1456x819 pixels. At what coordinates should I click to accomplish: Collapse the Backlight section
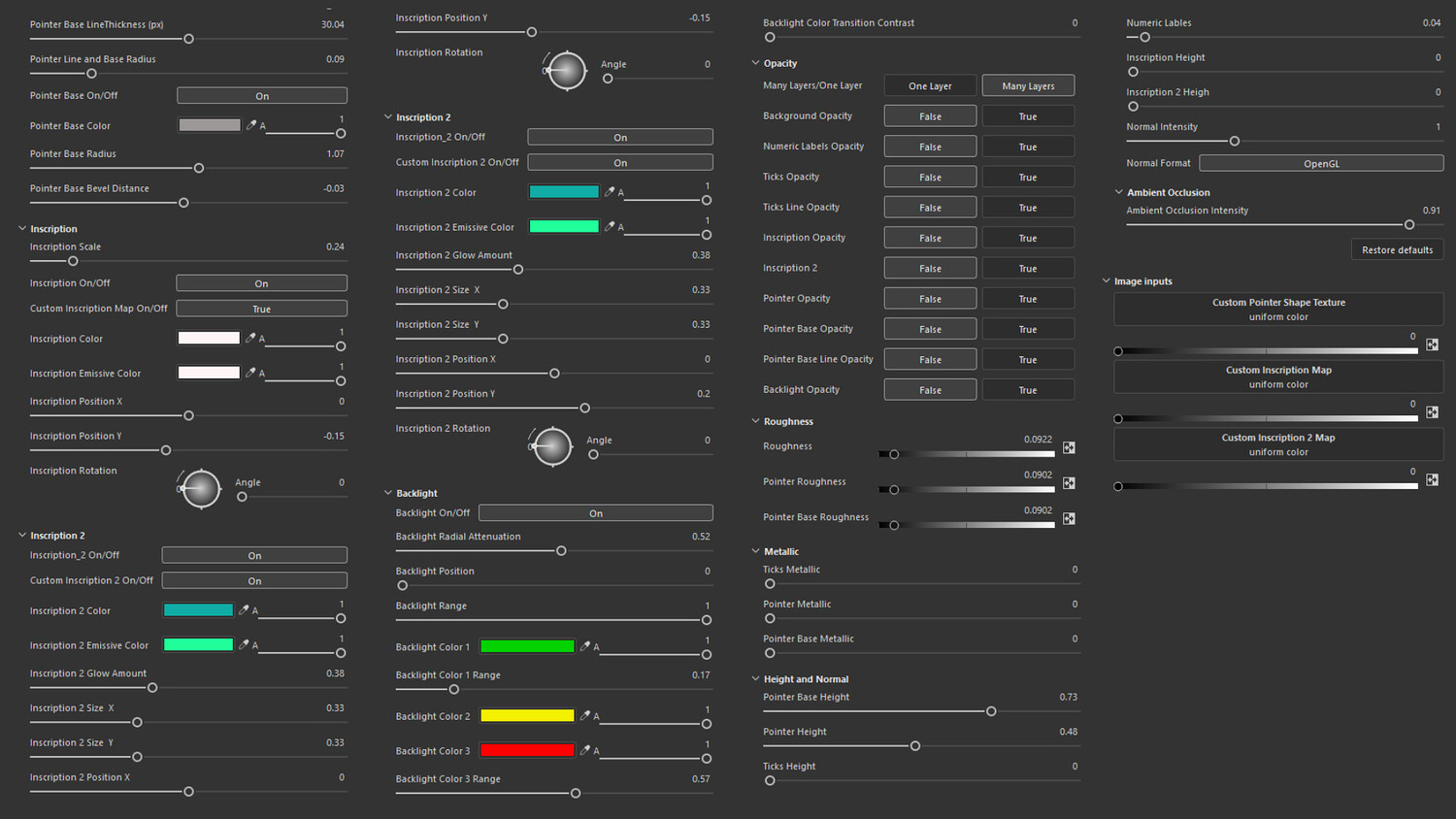(x=388, y=493)
